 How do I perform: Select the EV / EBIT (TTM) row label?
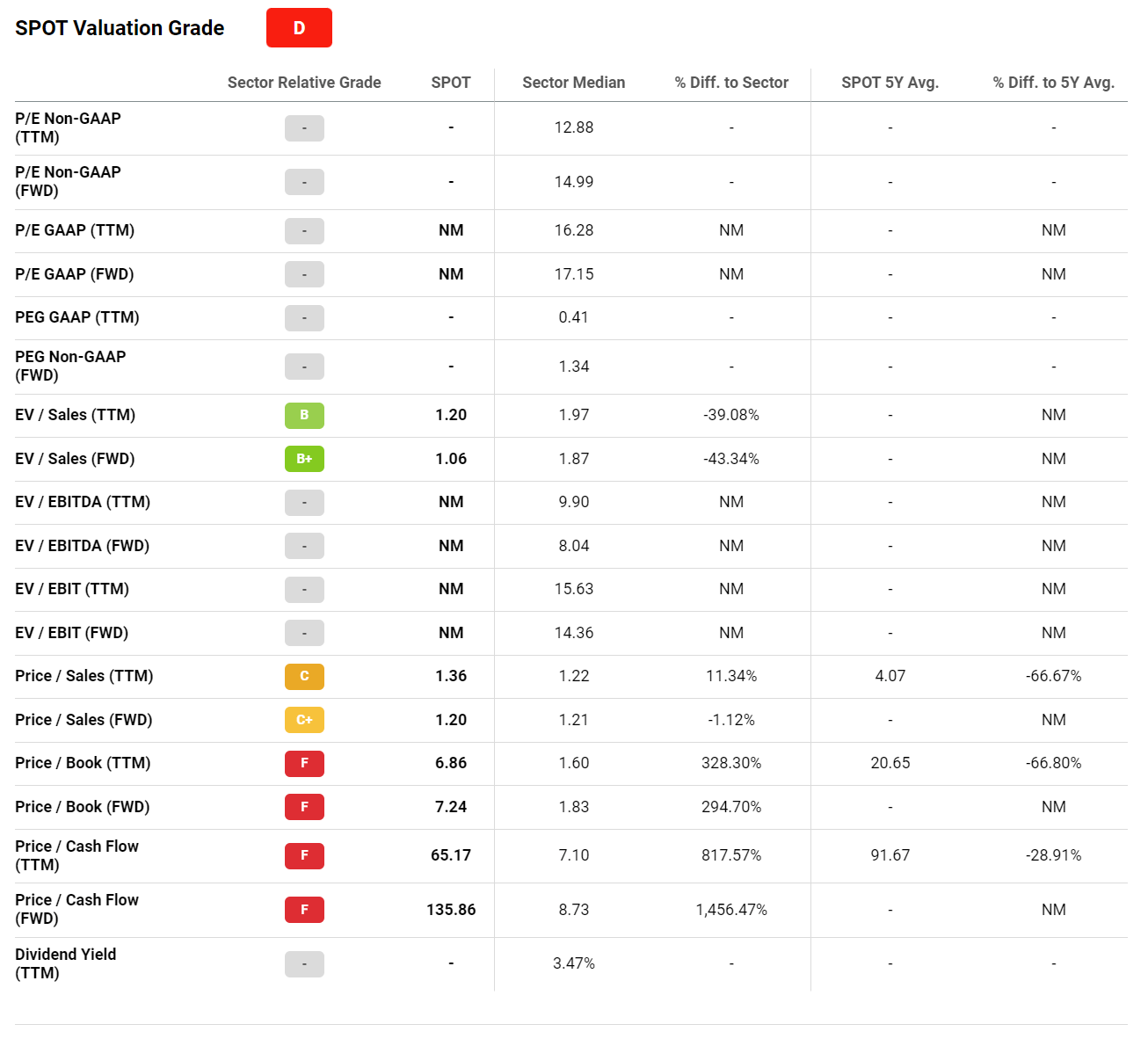tap(72, 589)
